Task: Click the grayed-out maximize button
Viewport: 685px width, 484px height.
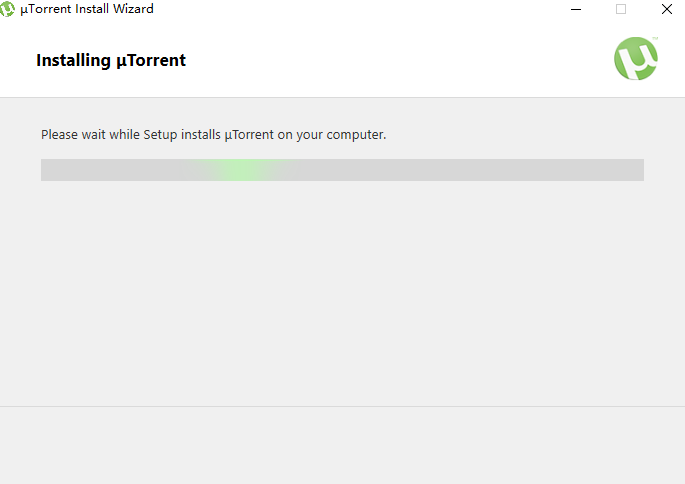Action: 621,9
